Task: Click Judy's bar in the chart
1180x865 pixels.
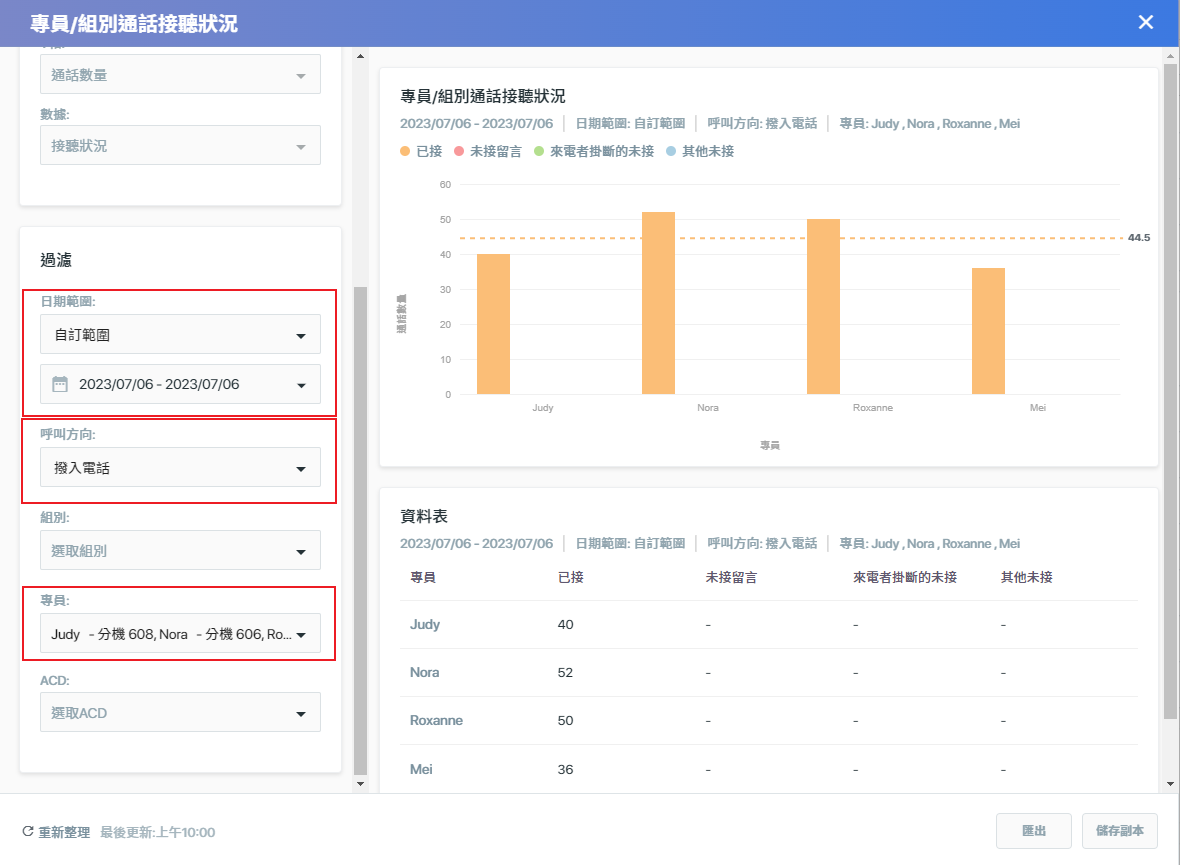Action: pos(494,324)
